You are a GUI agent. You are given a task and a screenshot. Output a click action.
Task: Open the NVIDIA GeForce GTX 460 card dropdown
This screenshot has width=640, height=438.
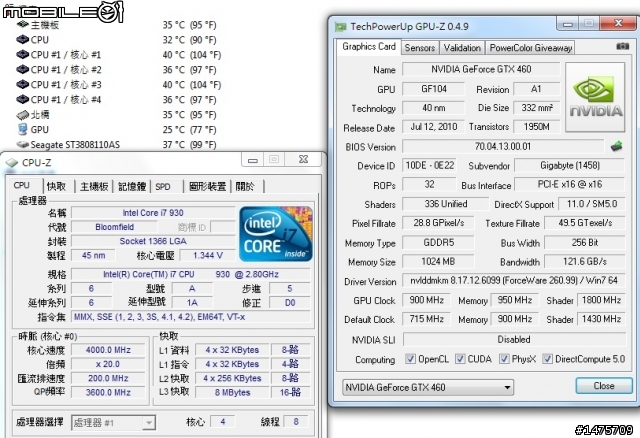[428, 387]
